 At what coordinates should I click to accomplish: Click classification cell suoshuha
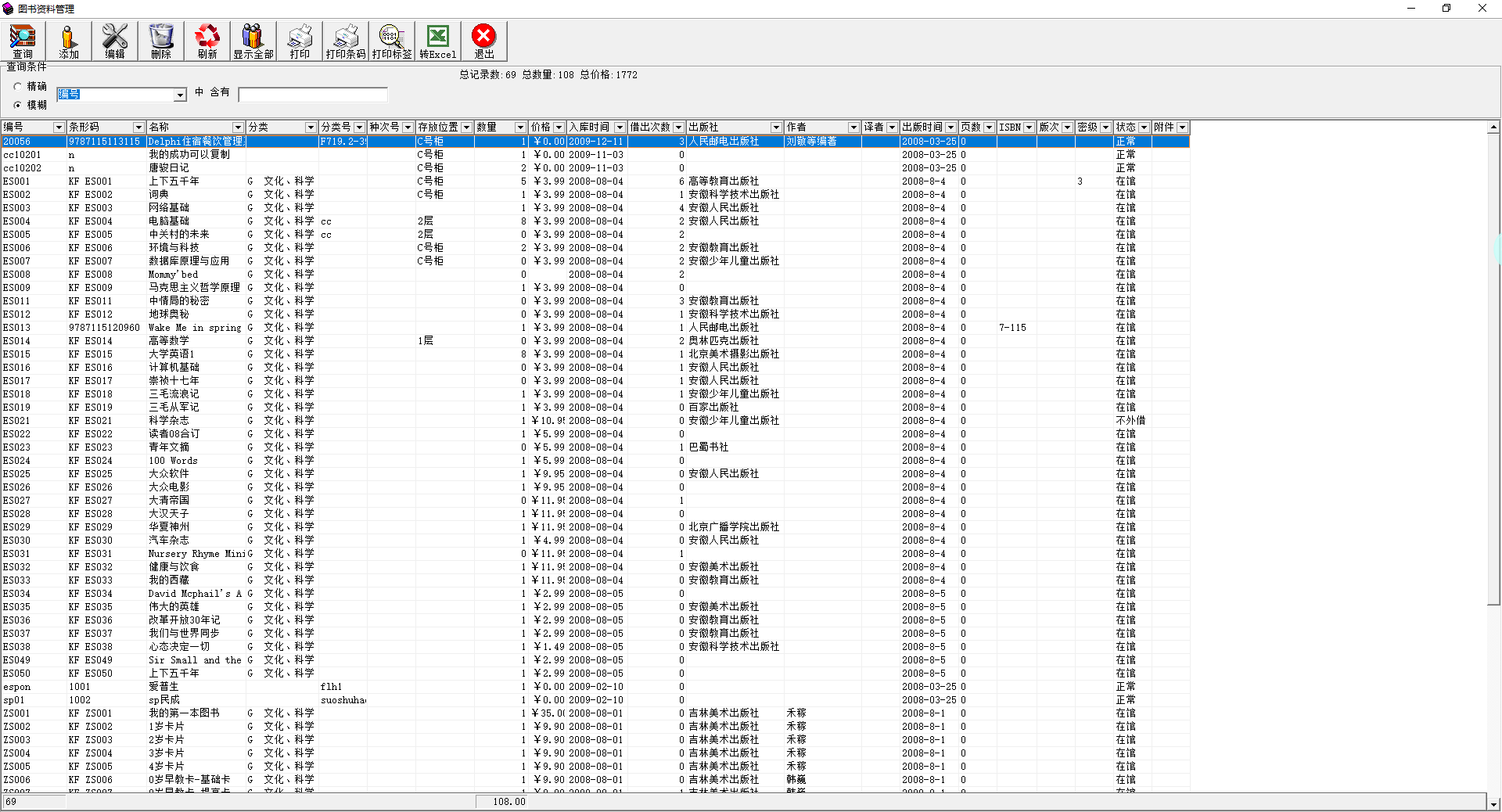pyautogui.click(x=343, y=700)
